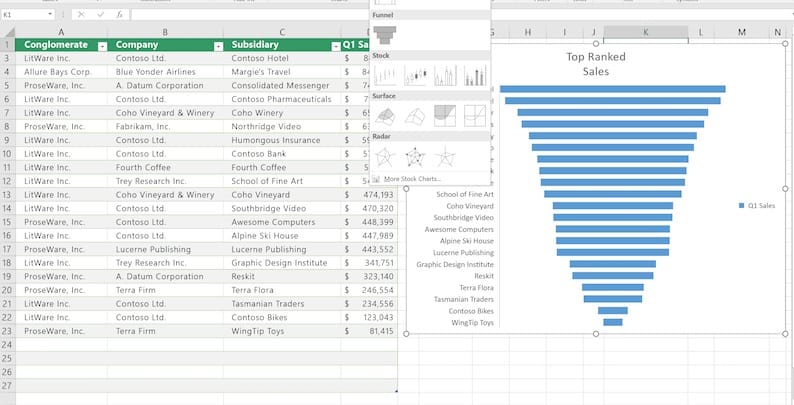Viewport: 794px width, 405px height.
Task: Pick the Volume-High-Low-Close stock chart icon
Action: click(x=445, y=75)
